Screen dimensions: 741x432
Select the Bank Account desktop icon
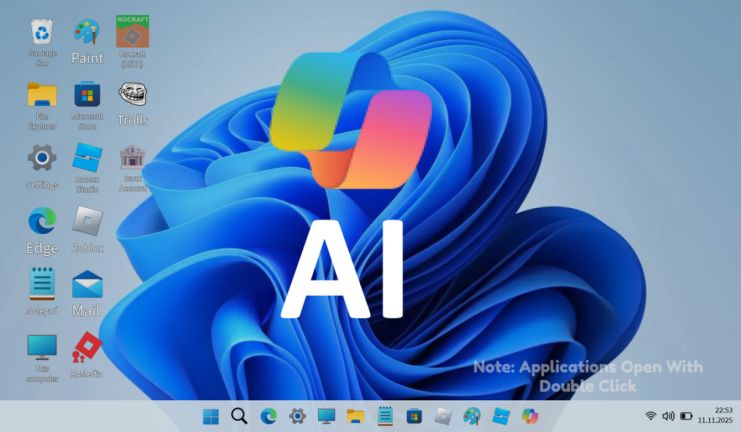132,157
